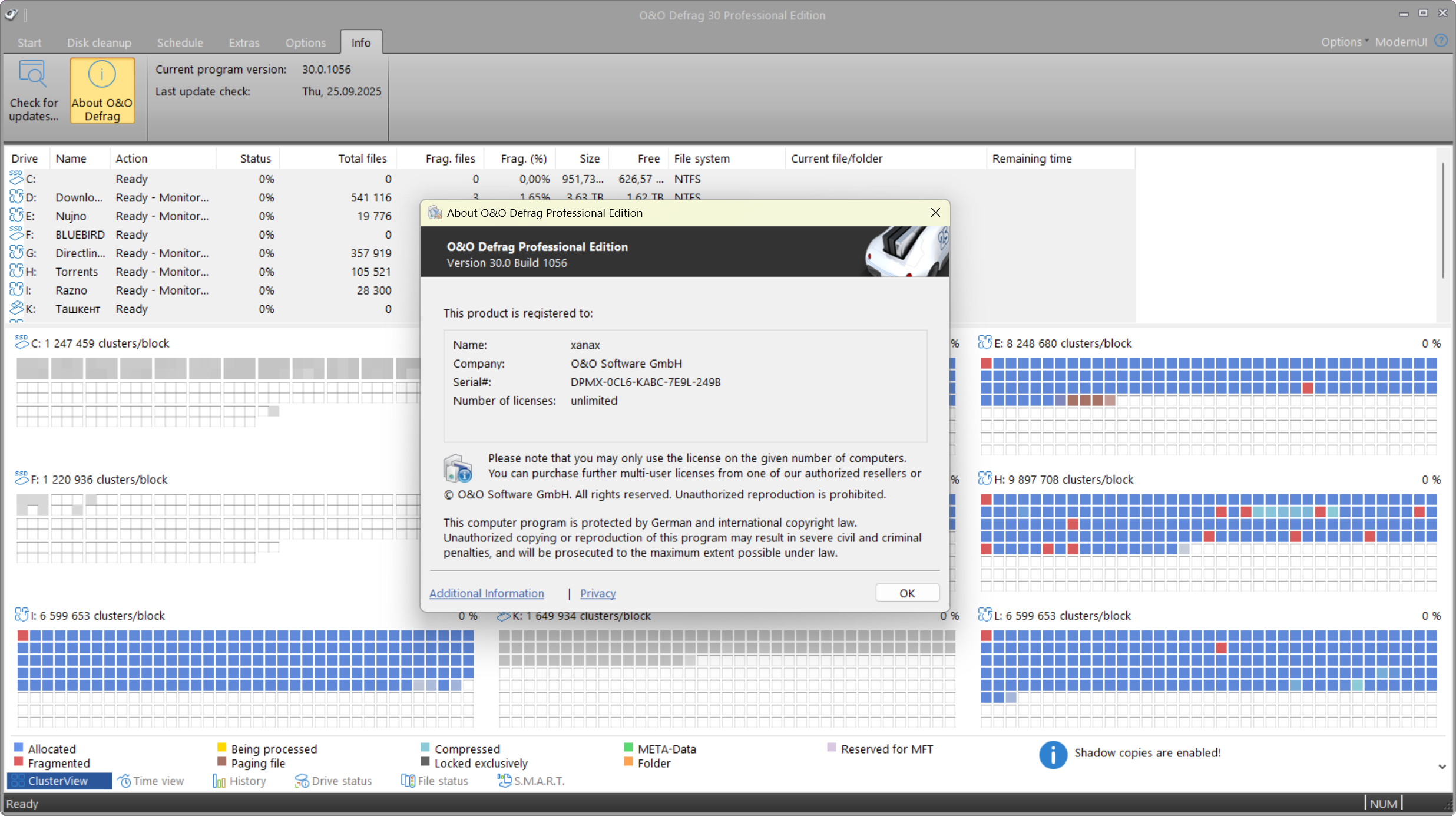Screen dimensions: 1456x816
Task: Open the Additional Information link
Action: [x=487, y=593]
